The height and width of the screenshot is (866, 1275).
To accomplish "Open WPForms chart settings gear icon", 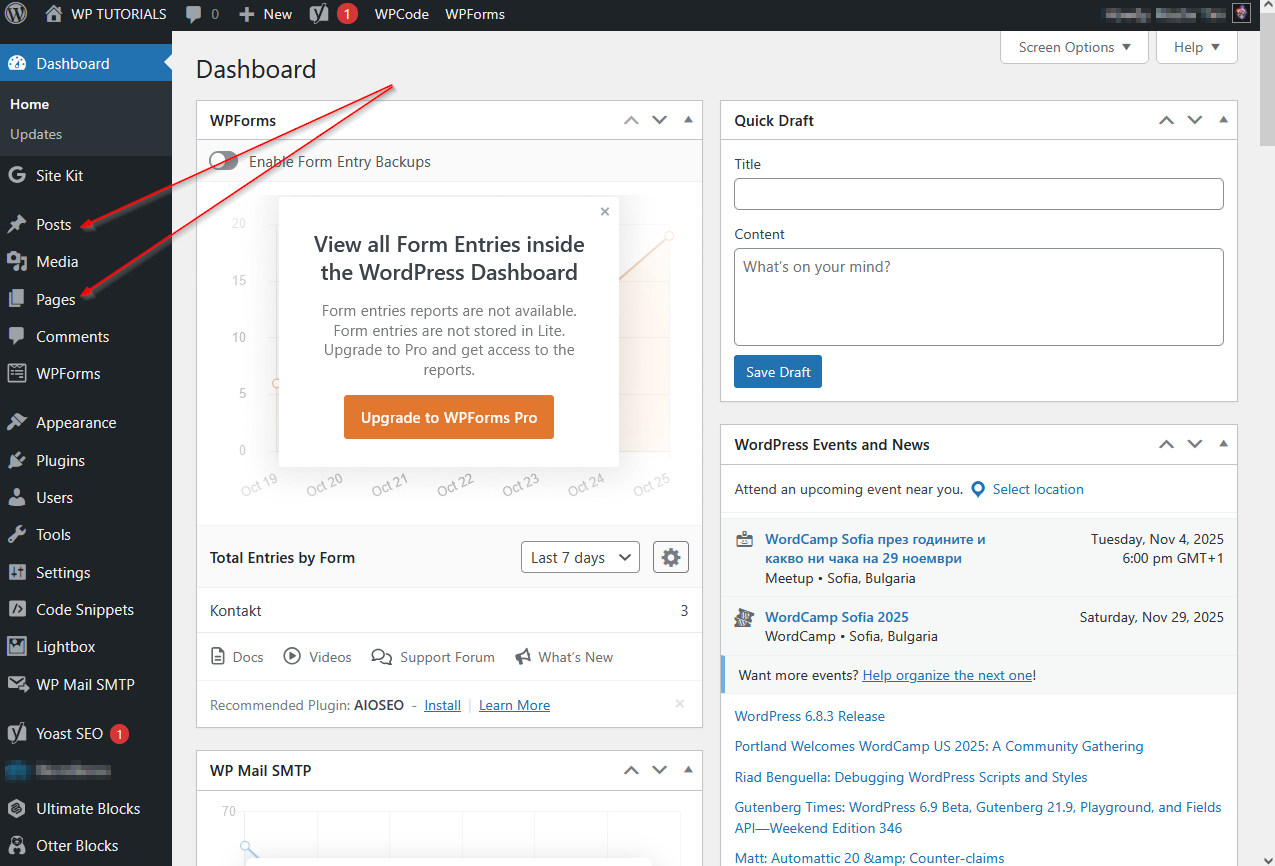I will 670,558.
